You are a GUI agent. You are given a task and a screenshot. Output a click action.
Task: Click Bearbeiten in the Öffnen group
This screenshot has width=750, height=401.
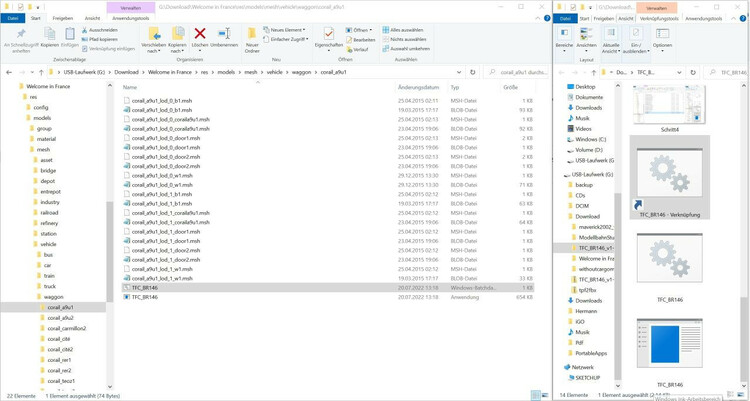point(360,40)
